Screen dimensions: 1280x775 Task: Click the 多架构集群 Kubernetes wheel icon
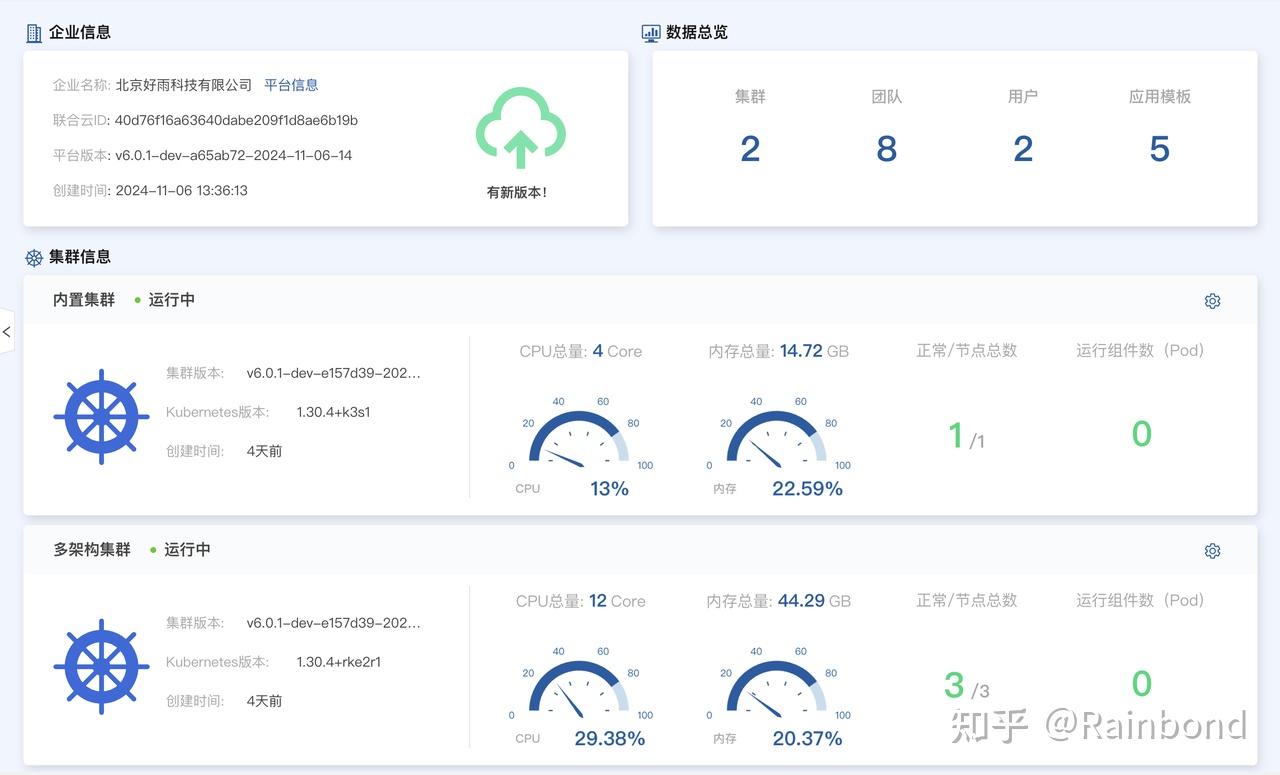click(x=101, y=665)
